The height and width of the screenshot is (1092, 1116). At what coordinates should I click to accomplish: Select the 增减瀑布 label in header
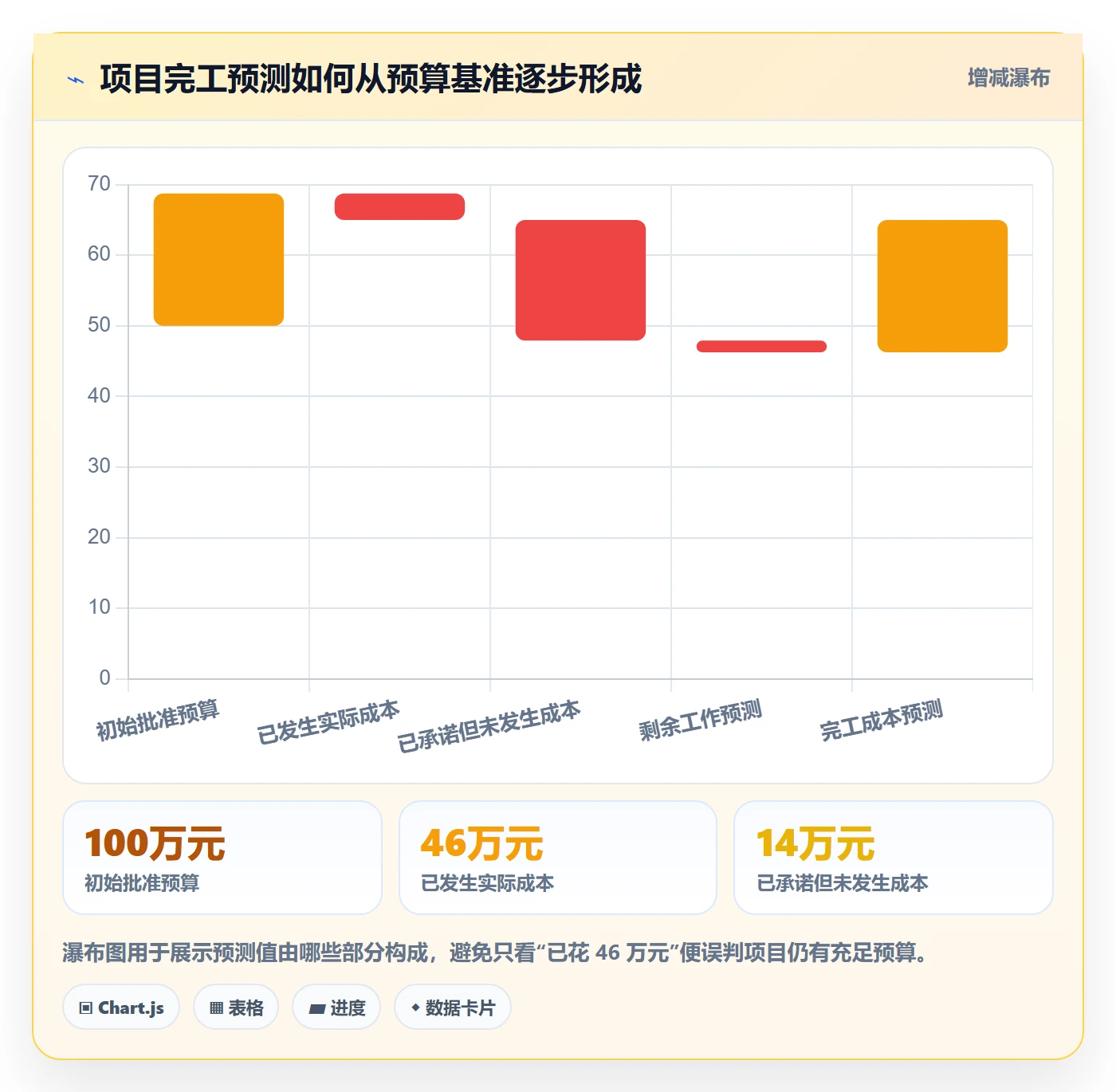[x=1008, y=78]
